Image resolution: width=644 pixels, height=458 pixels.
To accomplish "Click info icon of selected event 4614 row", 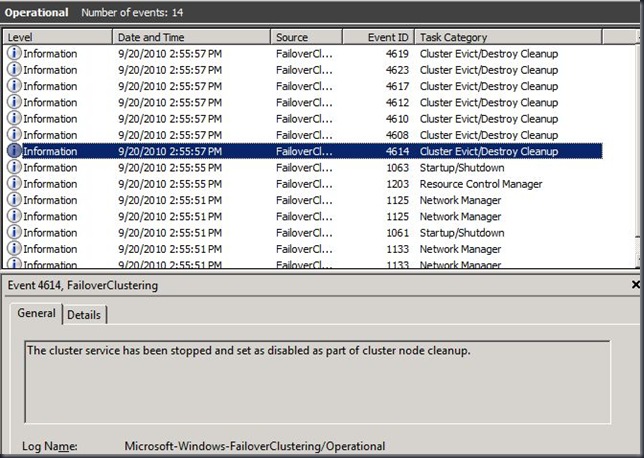I will [x=14, y=151].
